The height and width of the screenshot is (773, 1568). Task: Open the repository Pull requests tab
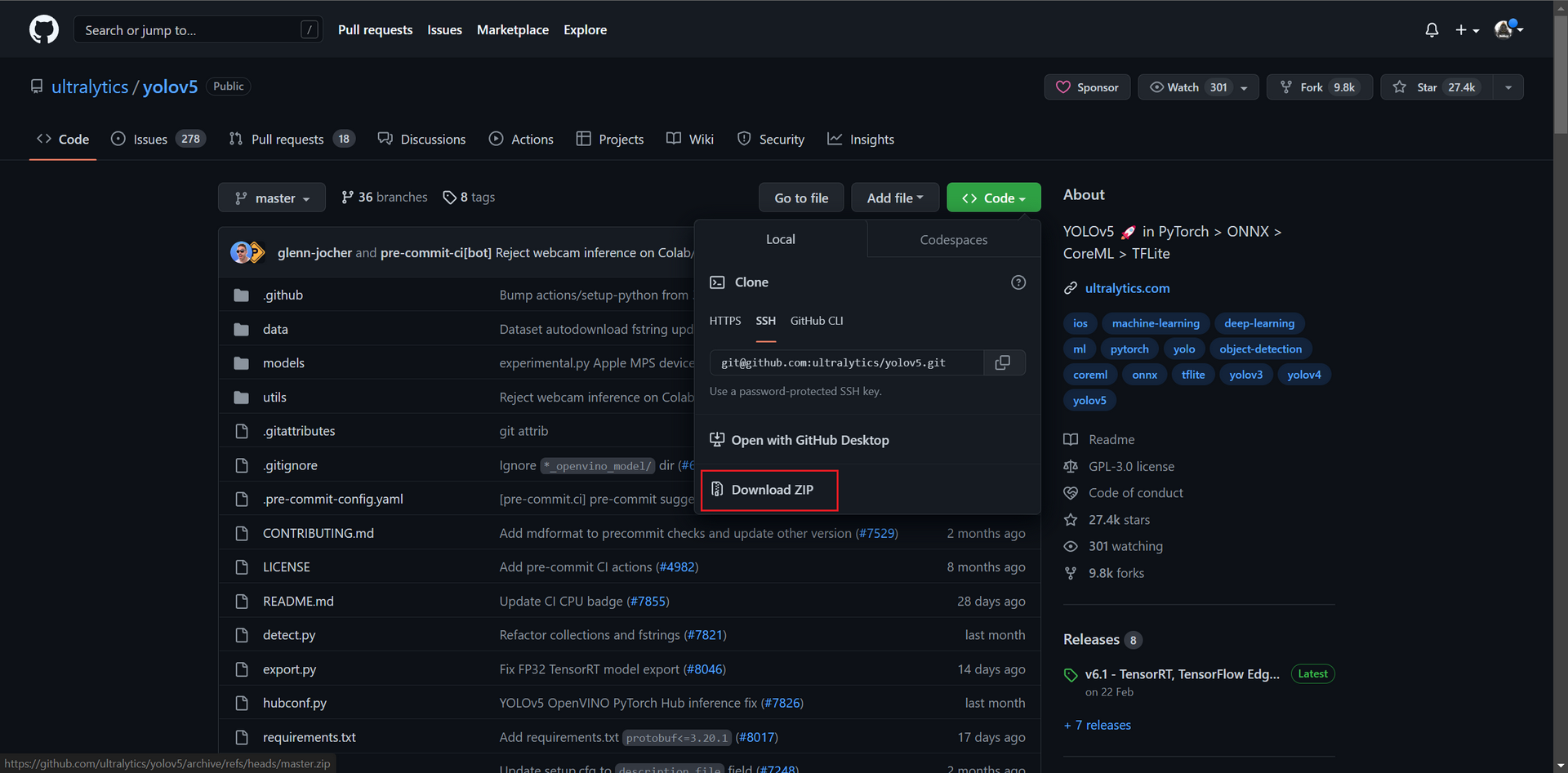click(291, 140)
